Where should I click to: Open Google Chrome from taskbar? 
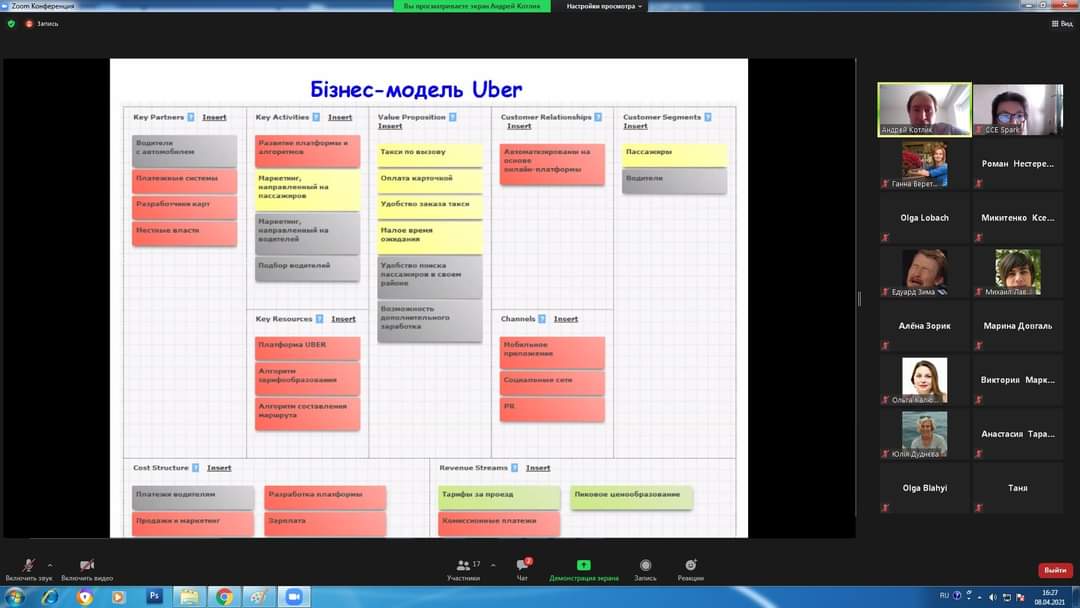224,596
